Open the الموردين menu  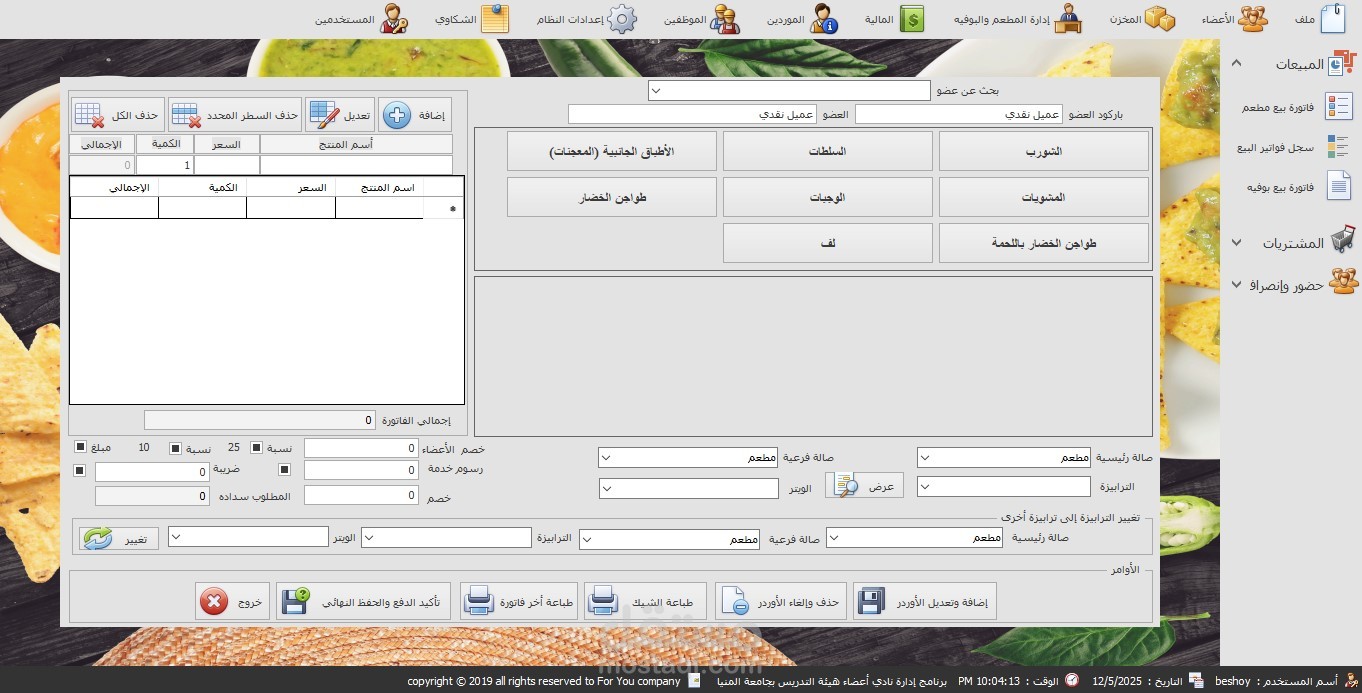802,19
